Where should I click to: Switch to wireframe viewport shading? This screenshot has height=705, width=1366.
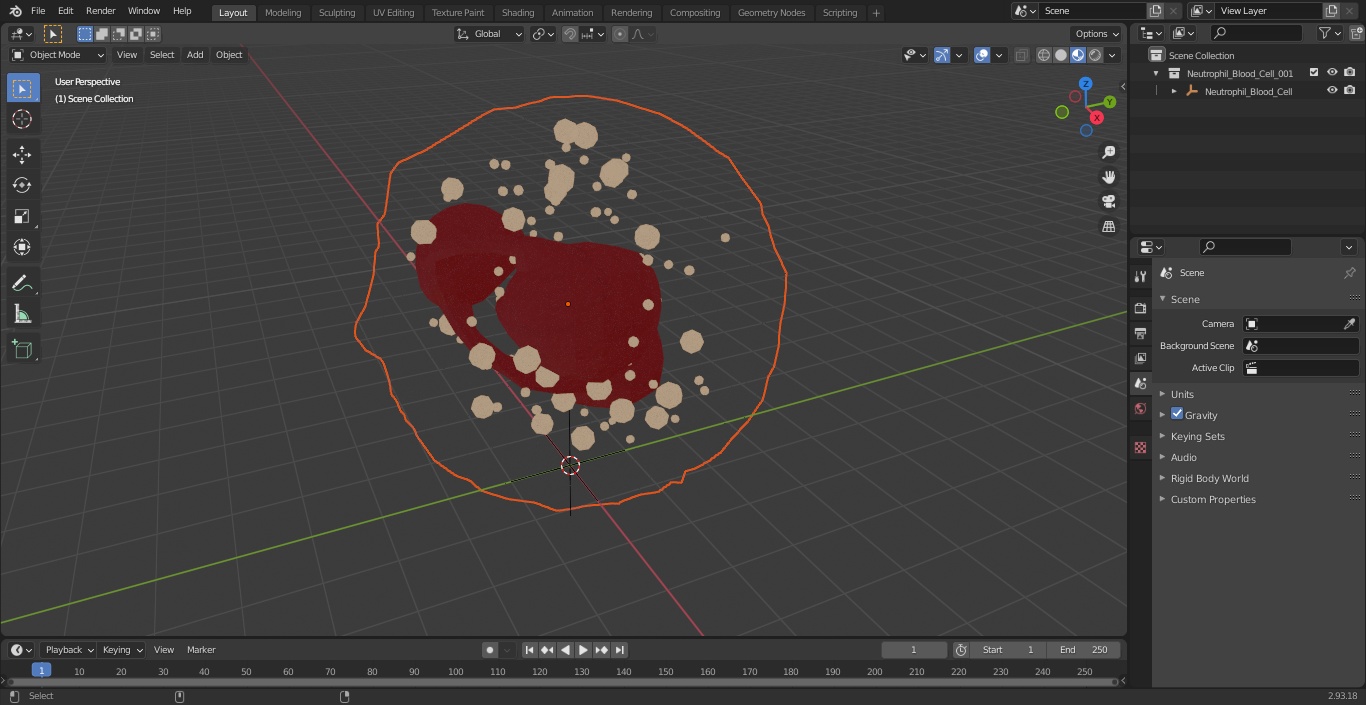point(1044,55)
